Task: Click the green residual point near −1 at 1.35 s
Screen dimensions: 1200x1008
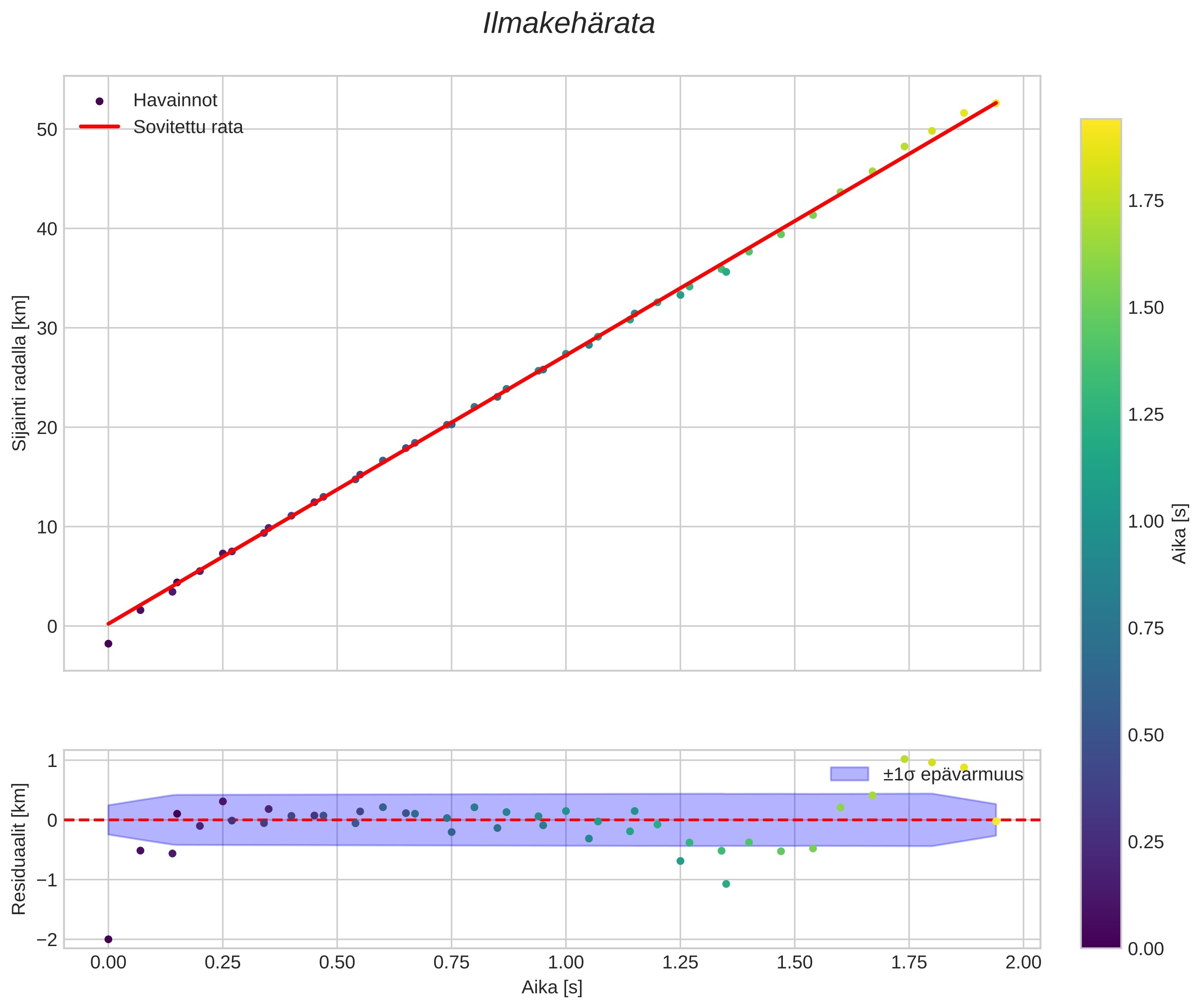Action: tap(726, 884)
